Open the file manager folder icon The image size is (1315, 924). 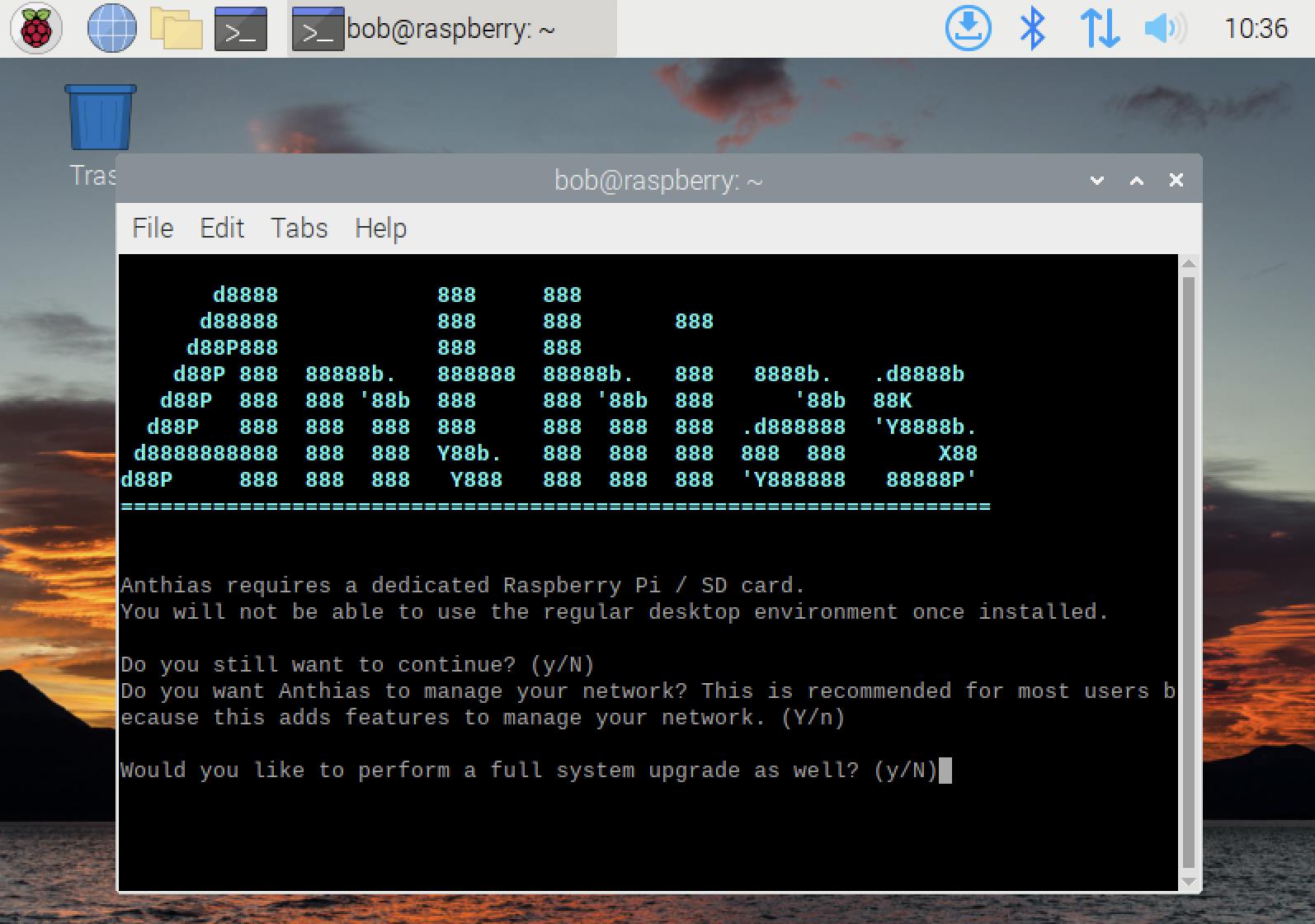[x=176, y=29]
